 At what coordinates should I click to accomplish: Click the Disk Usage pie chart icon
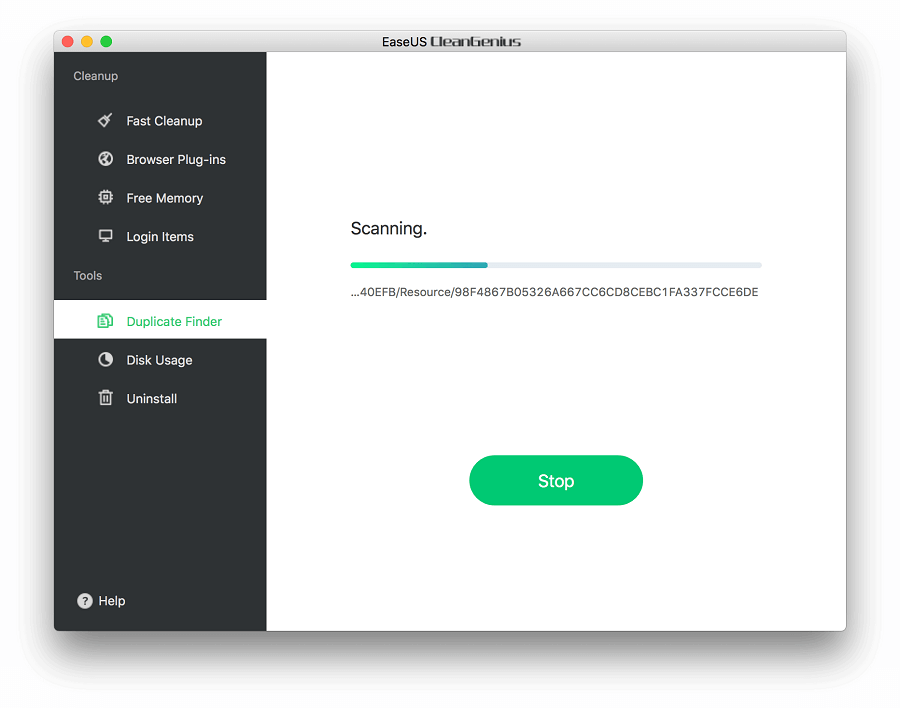tap(106, 359)
